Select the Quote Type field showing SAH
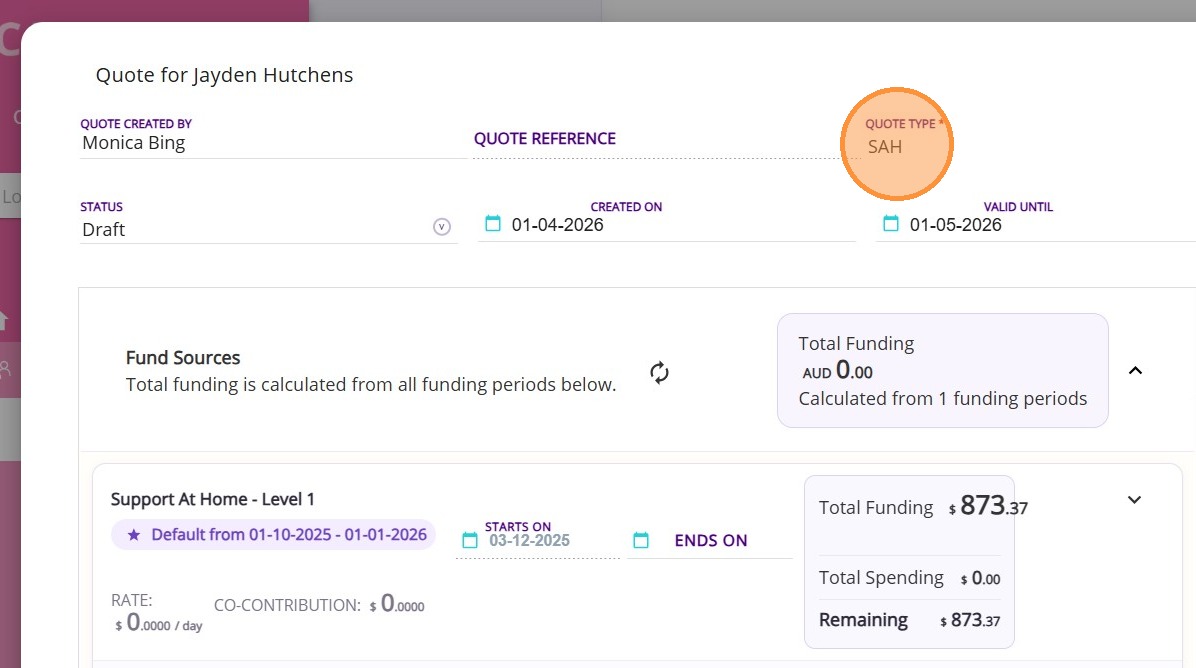Screen dimensions: 1196x668 [x=896, y=147]
